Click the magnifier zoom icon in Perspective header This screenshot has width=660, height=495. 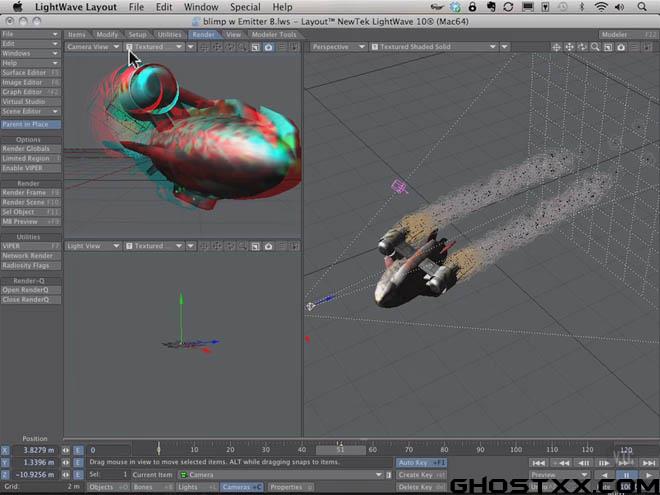point(595,47)
